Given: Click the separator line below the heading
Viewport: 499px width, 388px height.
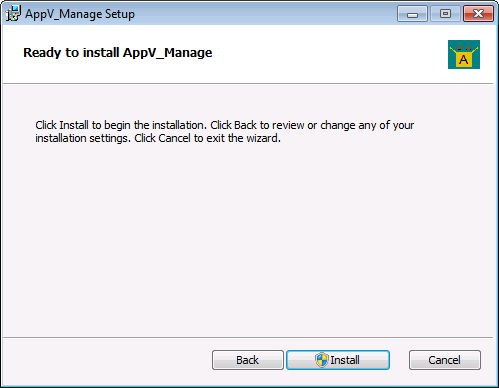Looking at the screenshot, I should click(x=248, y=84).
